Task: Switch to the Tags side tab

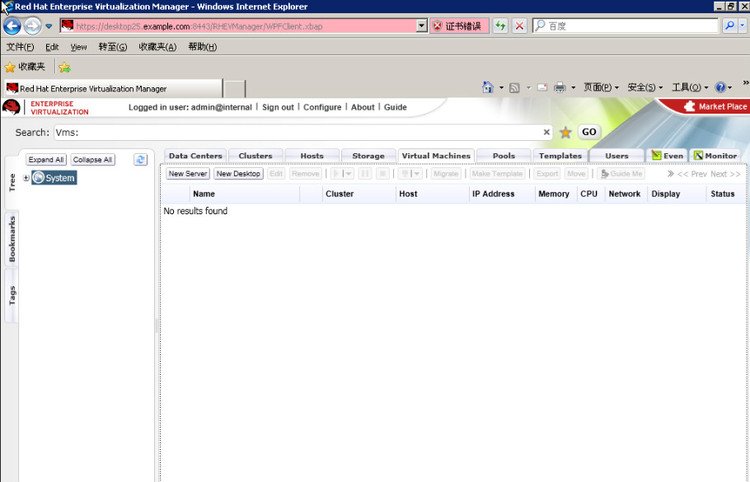Action: pyautogui.click(x=12, y=296)
